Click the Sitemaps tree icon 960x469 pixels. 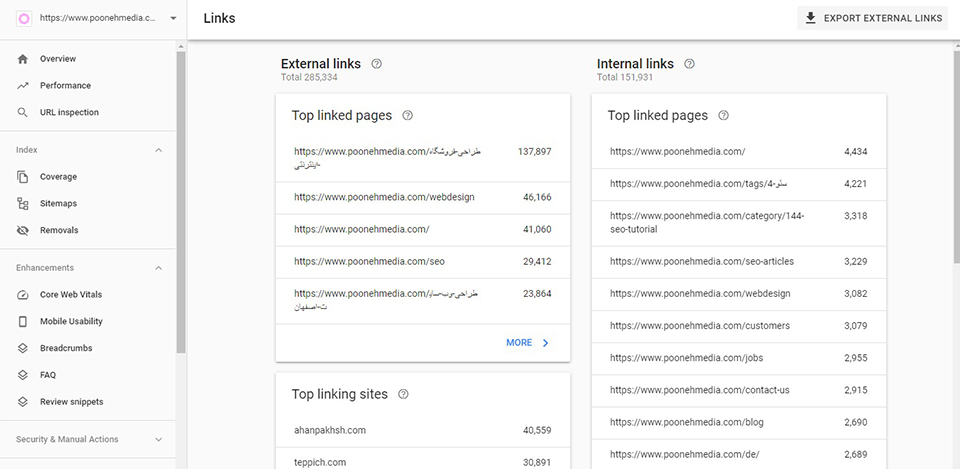pyautogui.click(x=23, y=204)
